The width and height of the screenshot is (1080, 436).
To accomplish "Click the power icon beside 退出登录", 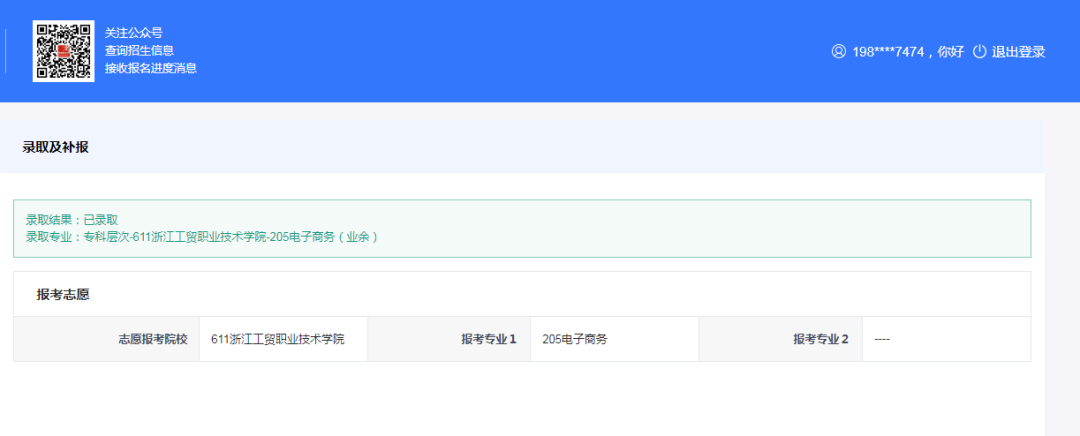I will point(979,52).
